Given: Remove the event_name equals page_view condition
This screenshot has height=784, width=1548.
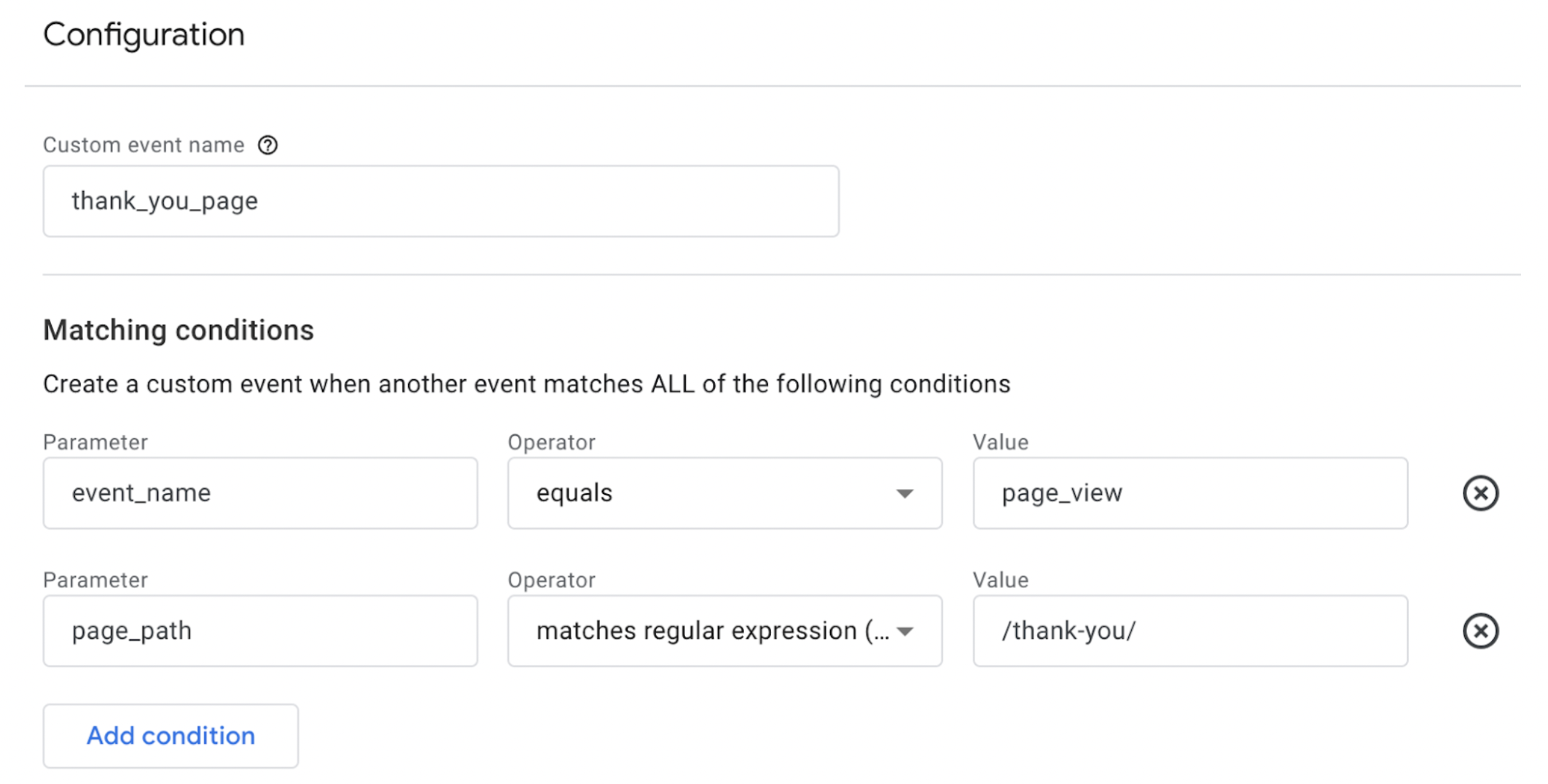Looking at the screenshot, I should click(1480, 493).
